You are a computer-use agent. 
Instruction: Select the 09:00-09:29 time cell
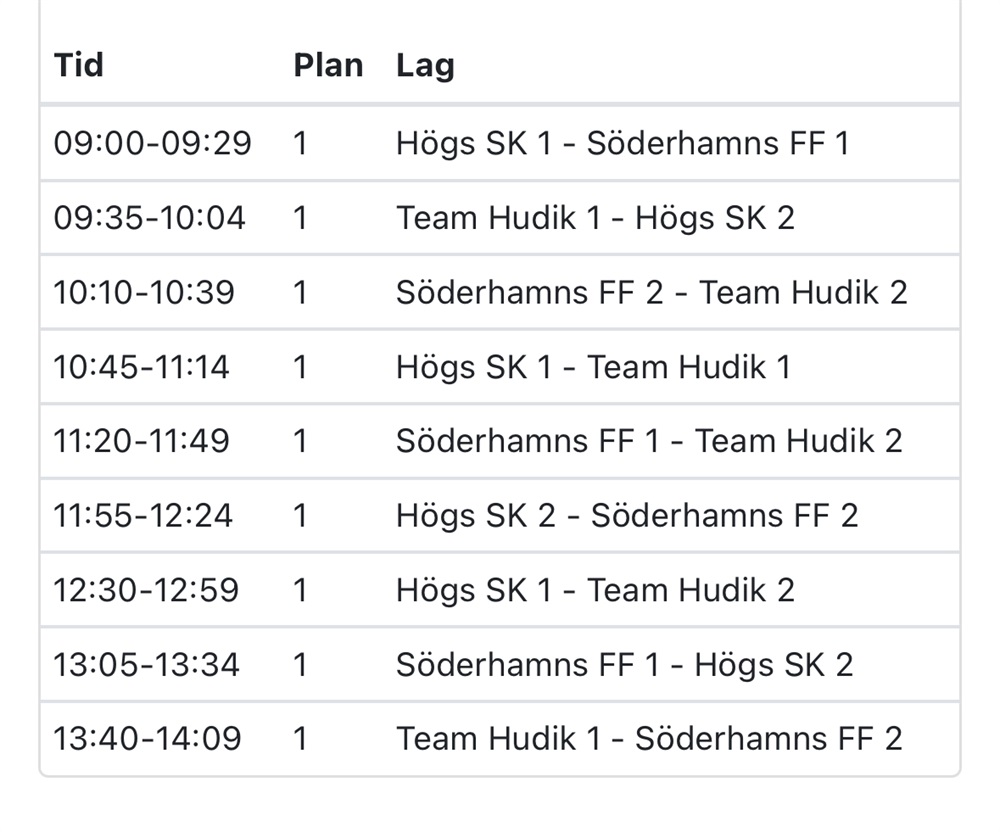point(152,143)
